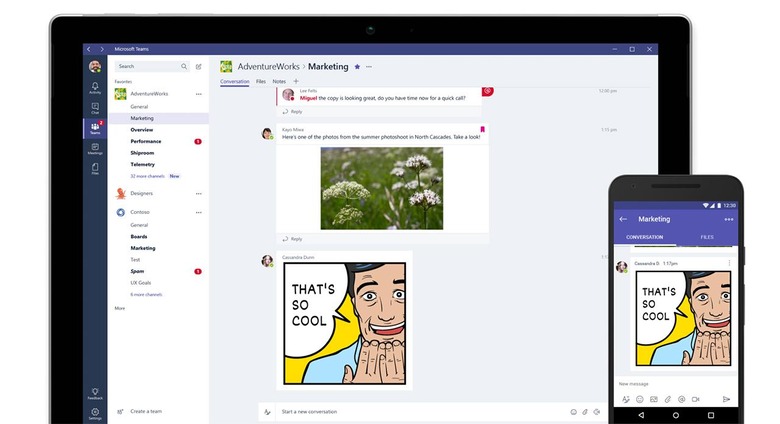The height and width of the screenshot is (424, 780).
Task: Click the Search field in the teams list
Action: [x=148, y=66]
